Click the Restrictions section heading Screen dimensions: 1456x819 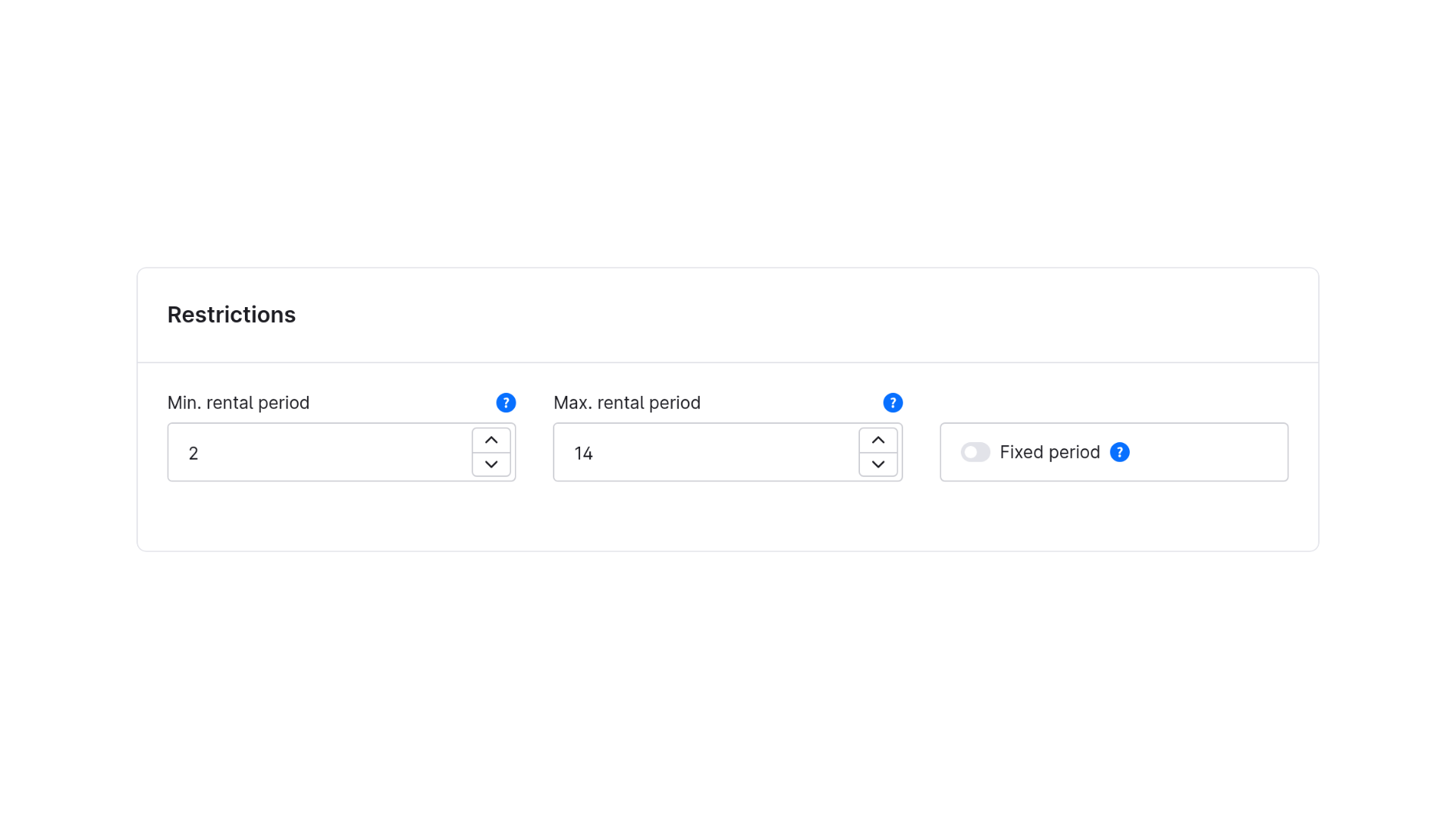[231, 314]
